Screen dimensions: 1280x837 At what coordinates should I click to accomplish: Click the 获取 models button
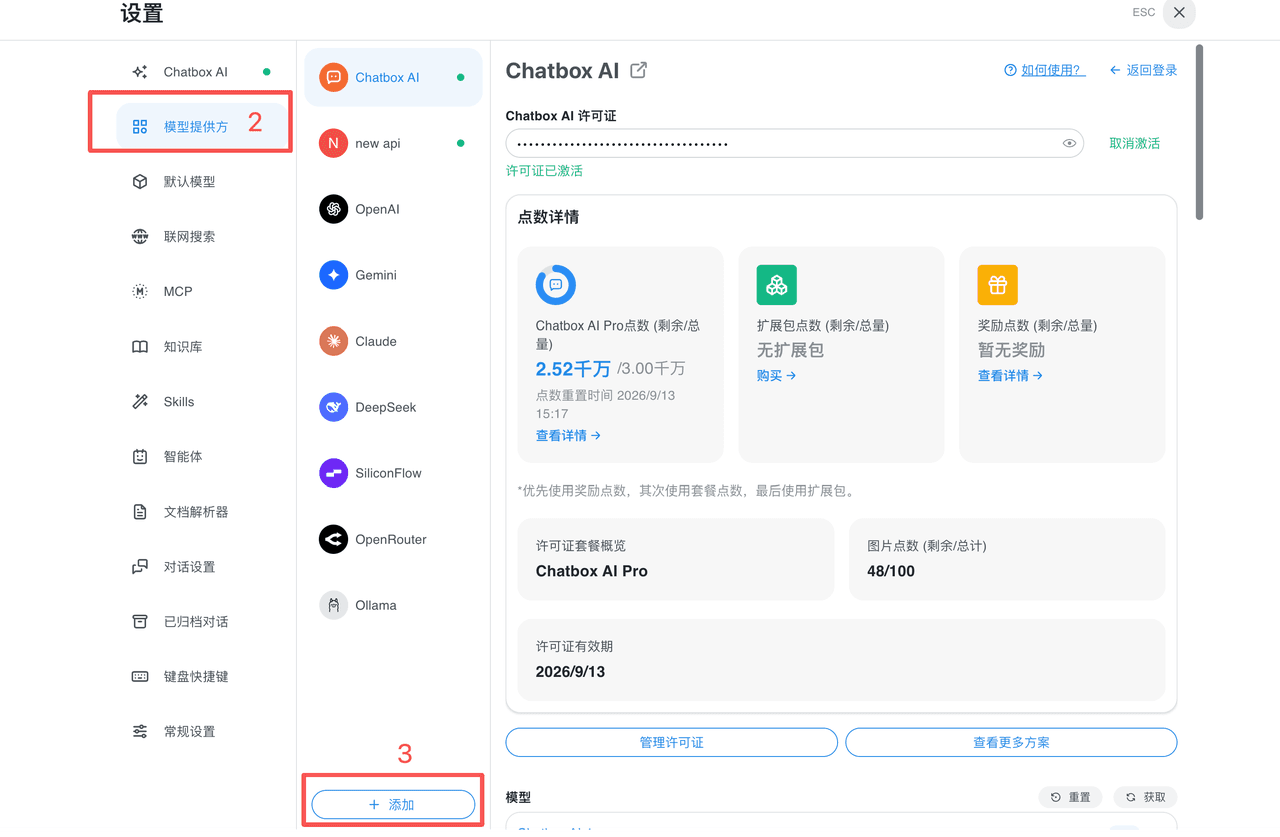coord(1145,797)
